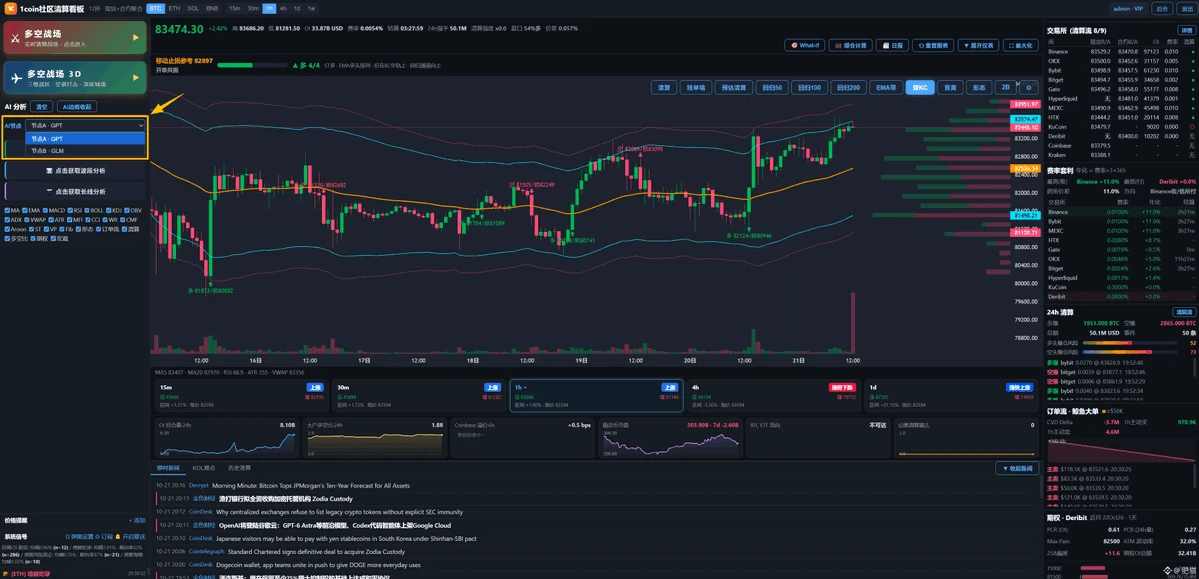1199x579 pixels.
Task: Click the small round button right of 2B
Action: click(1028, 87)
